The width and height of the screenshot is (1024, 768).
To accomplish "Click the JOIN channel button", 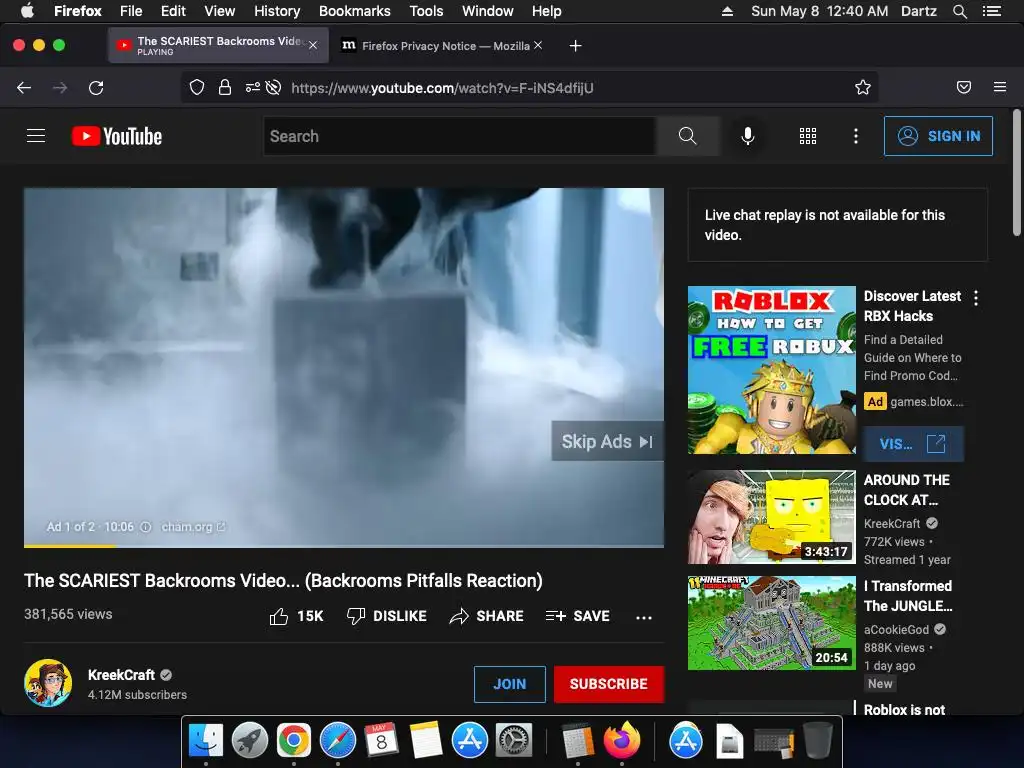I will (x=509, y=684).
